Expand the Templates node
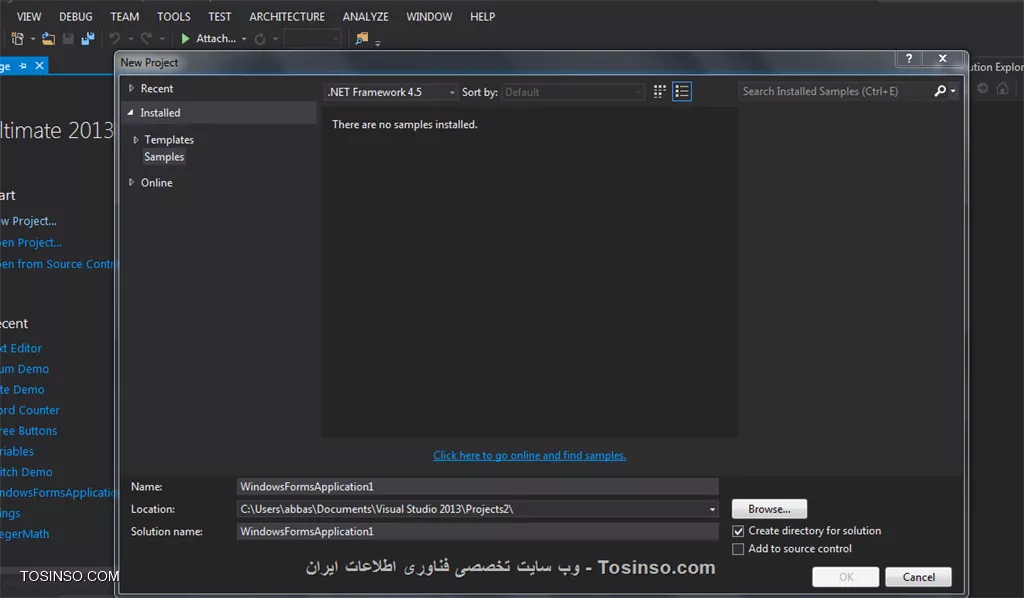 coord(136,140)
